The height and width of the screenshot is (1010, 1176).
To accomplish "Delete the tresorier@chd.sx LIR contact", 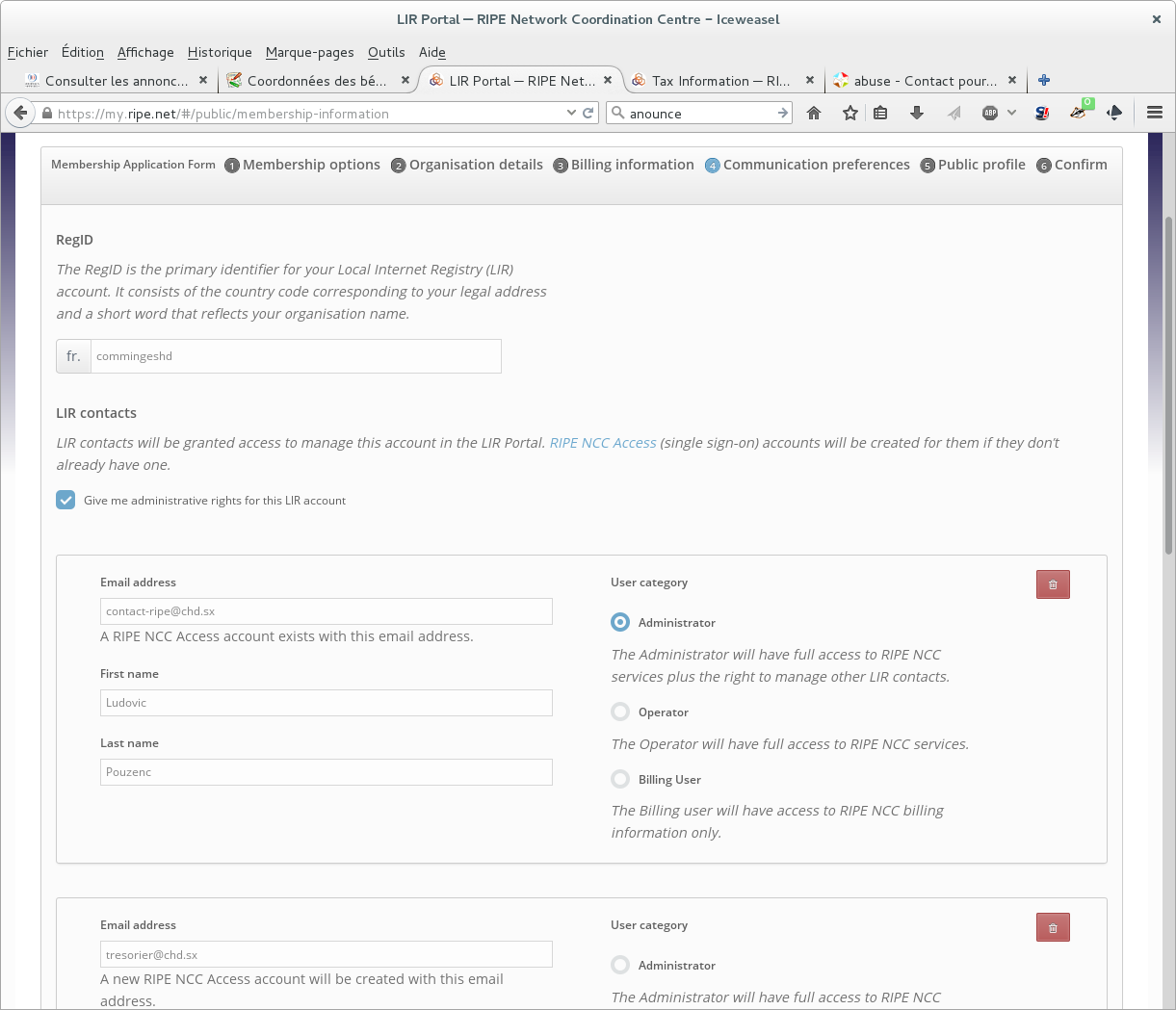I will [x=1053, y=927].
